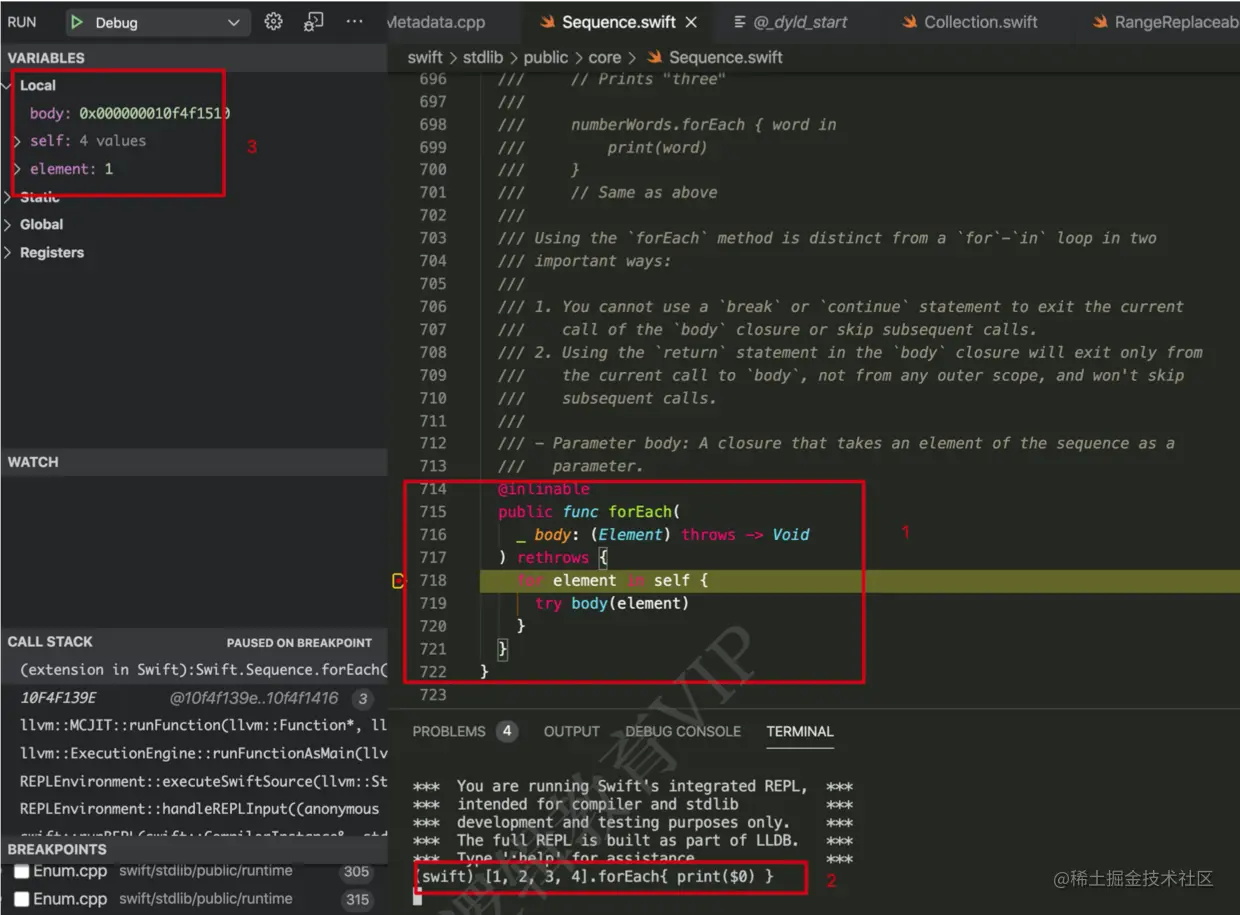Select the 10F4F139E call stack frame
This screenshot has height=915, width=1240.
tap(194, 698)
